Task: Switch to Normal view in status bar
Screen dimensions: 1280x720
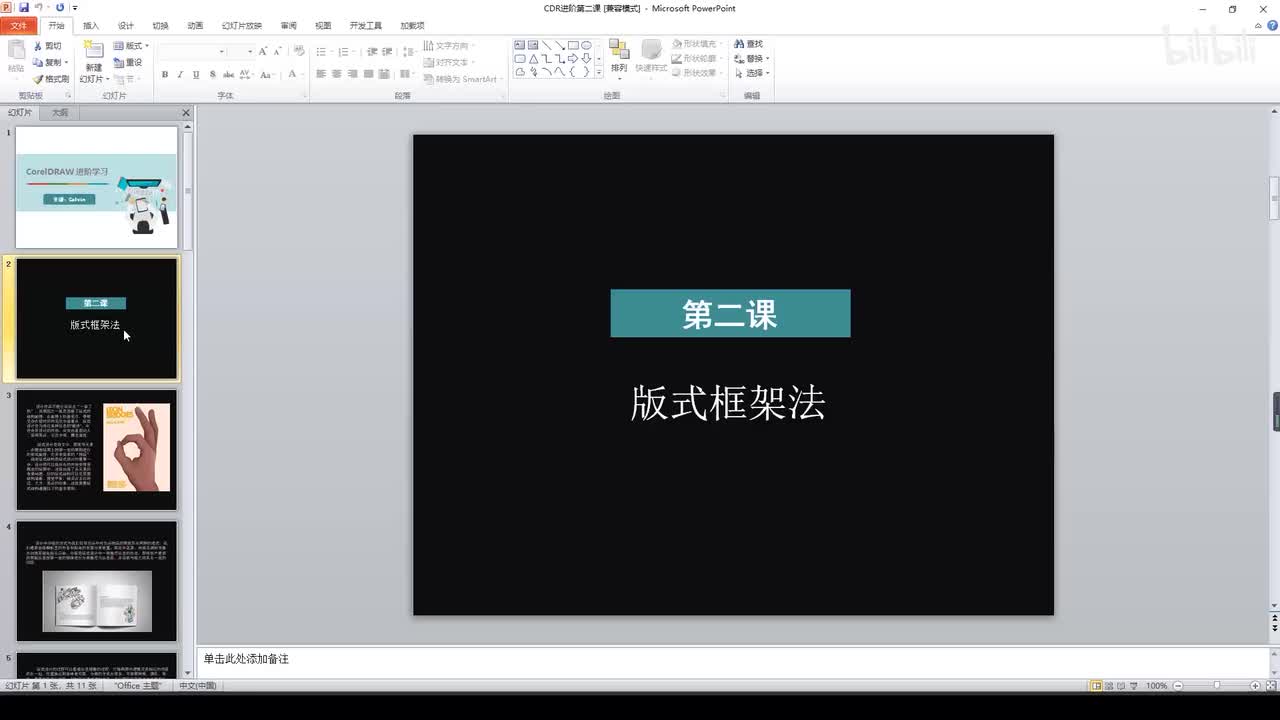Action: [x=1097, y=686]
